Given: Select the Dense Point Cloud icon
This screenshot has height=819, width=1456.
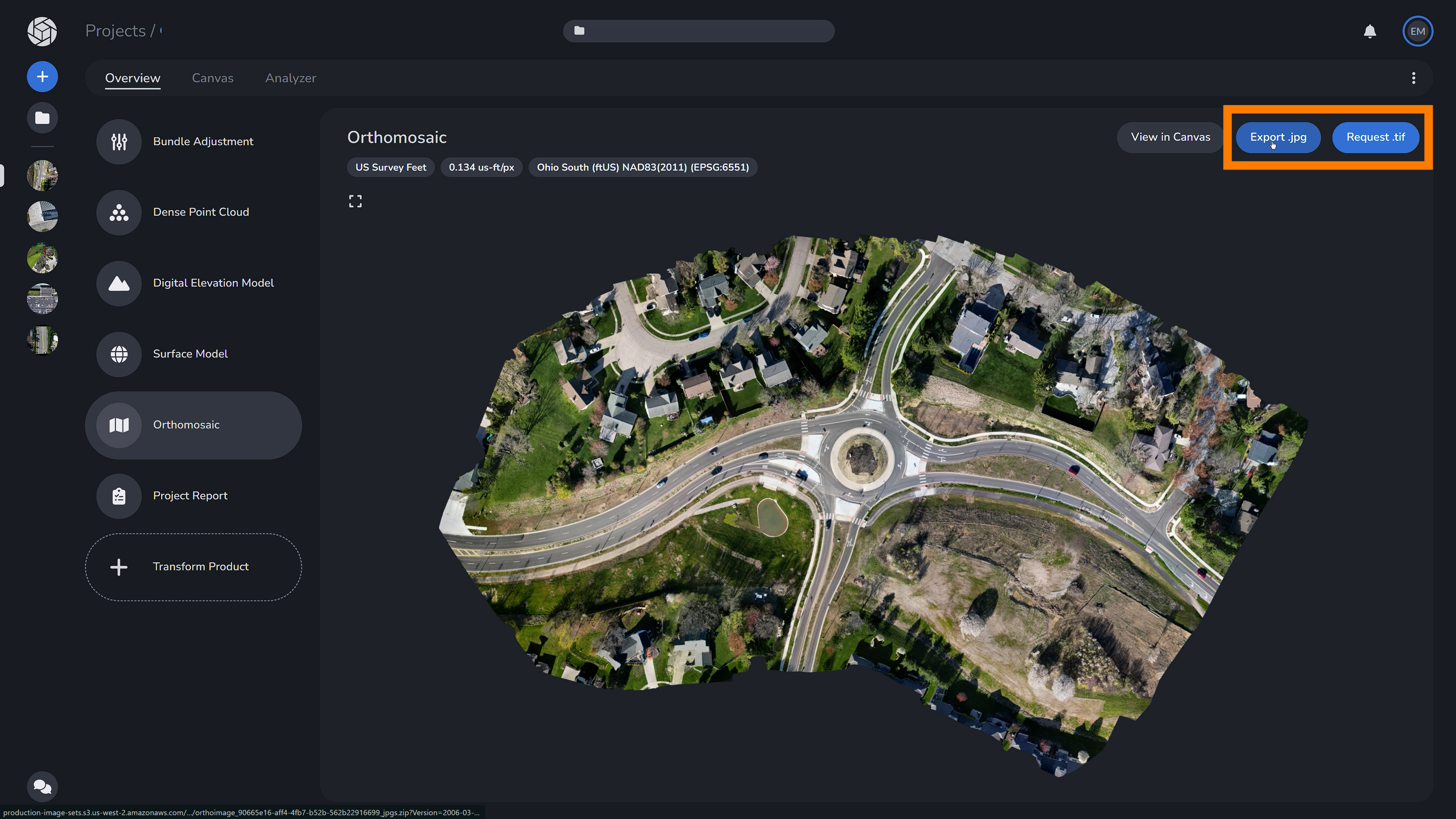Looking at the screenshot, I should click(119, 212).
